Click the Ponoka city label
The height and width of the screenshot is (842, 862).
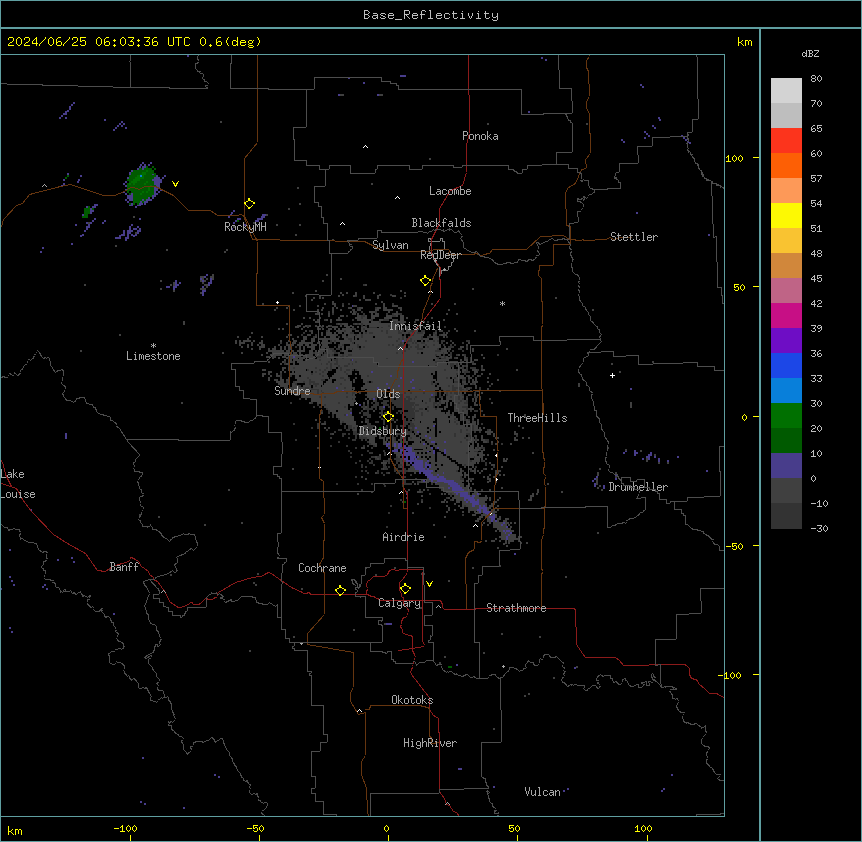480,136
